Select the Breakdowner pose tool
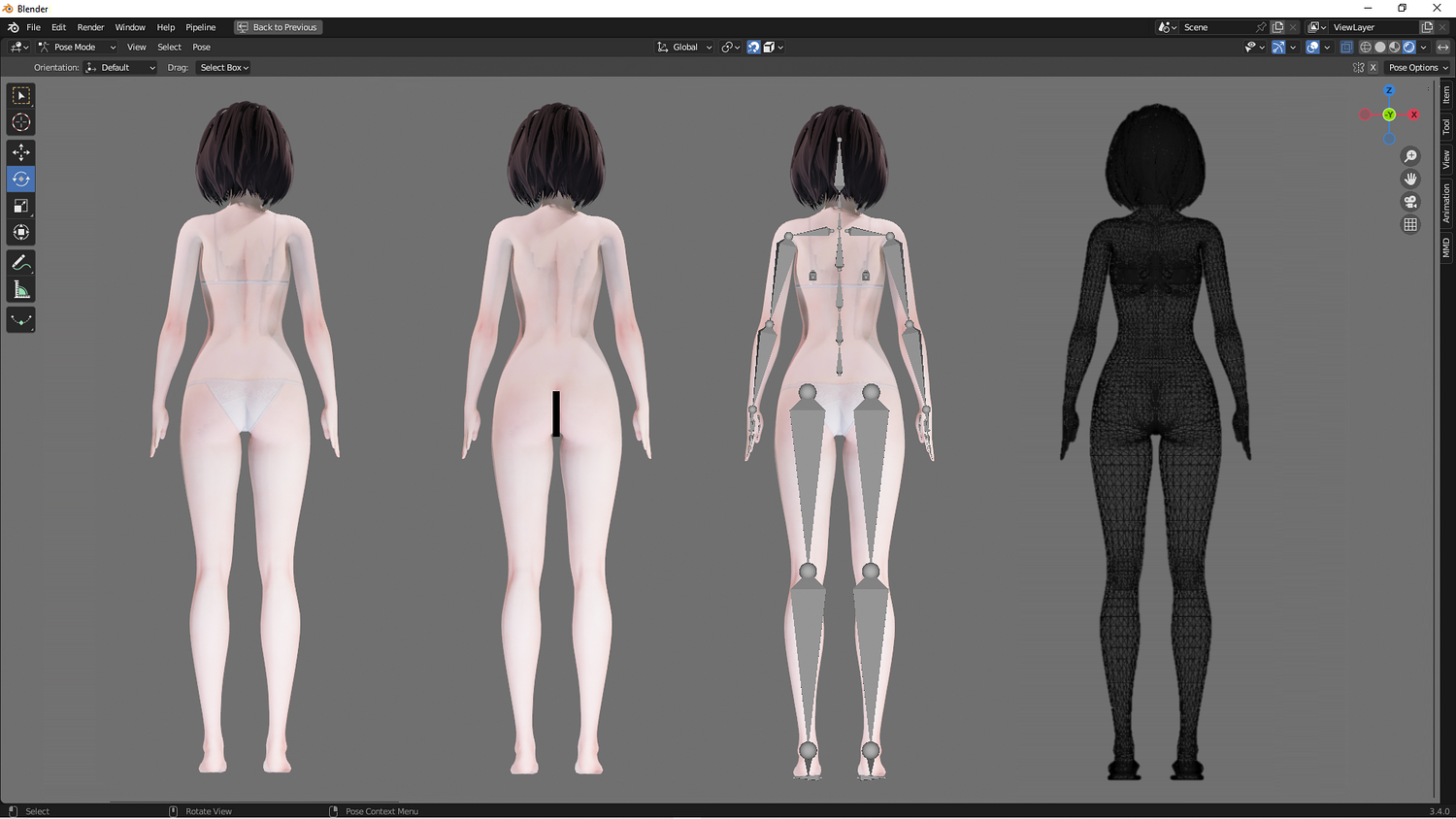 pos(20,320)
